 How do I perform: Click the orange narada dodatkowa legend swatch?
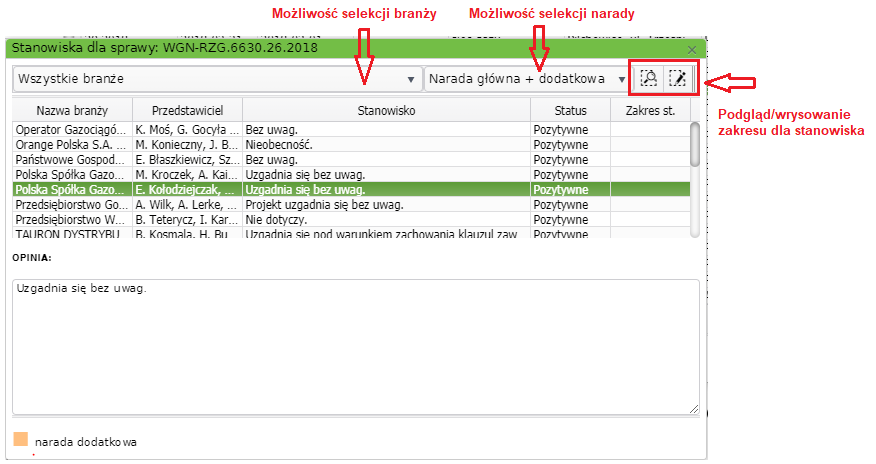tap(21, 439)
